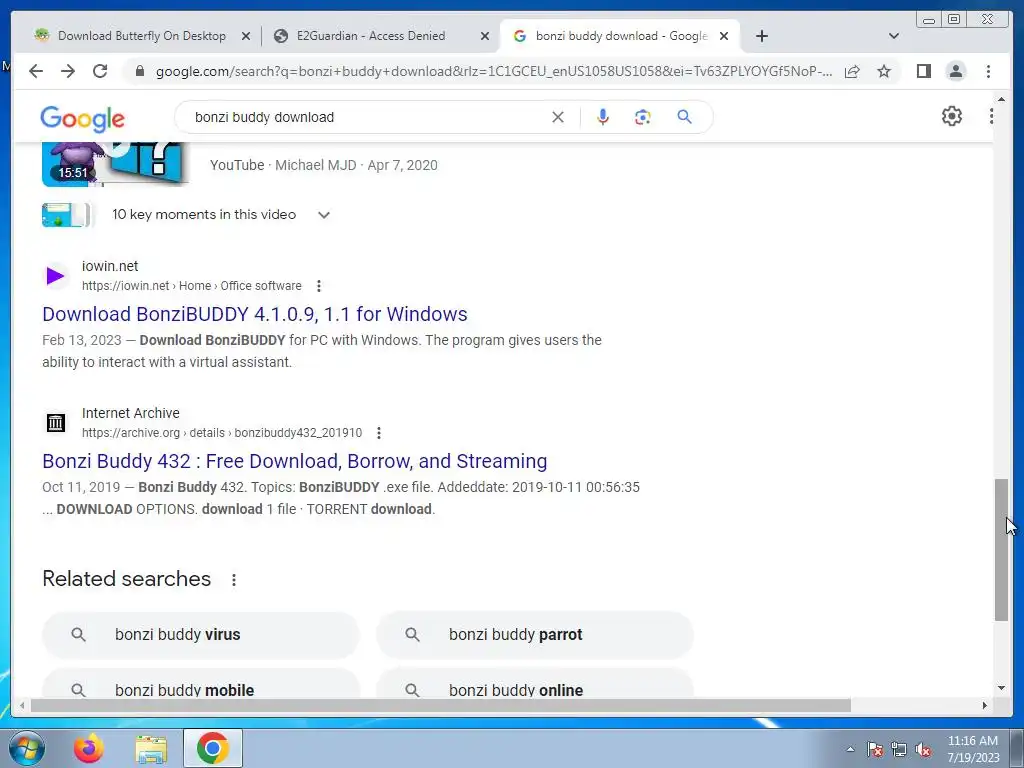Open the Windows Start menu

tap(26, 748)
